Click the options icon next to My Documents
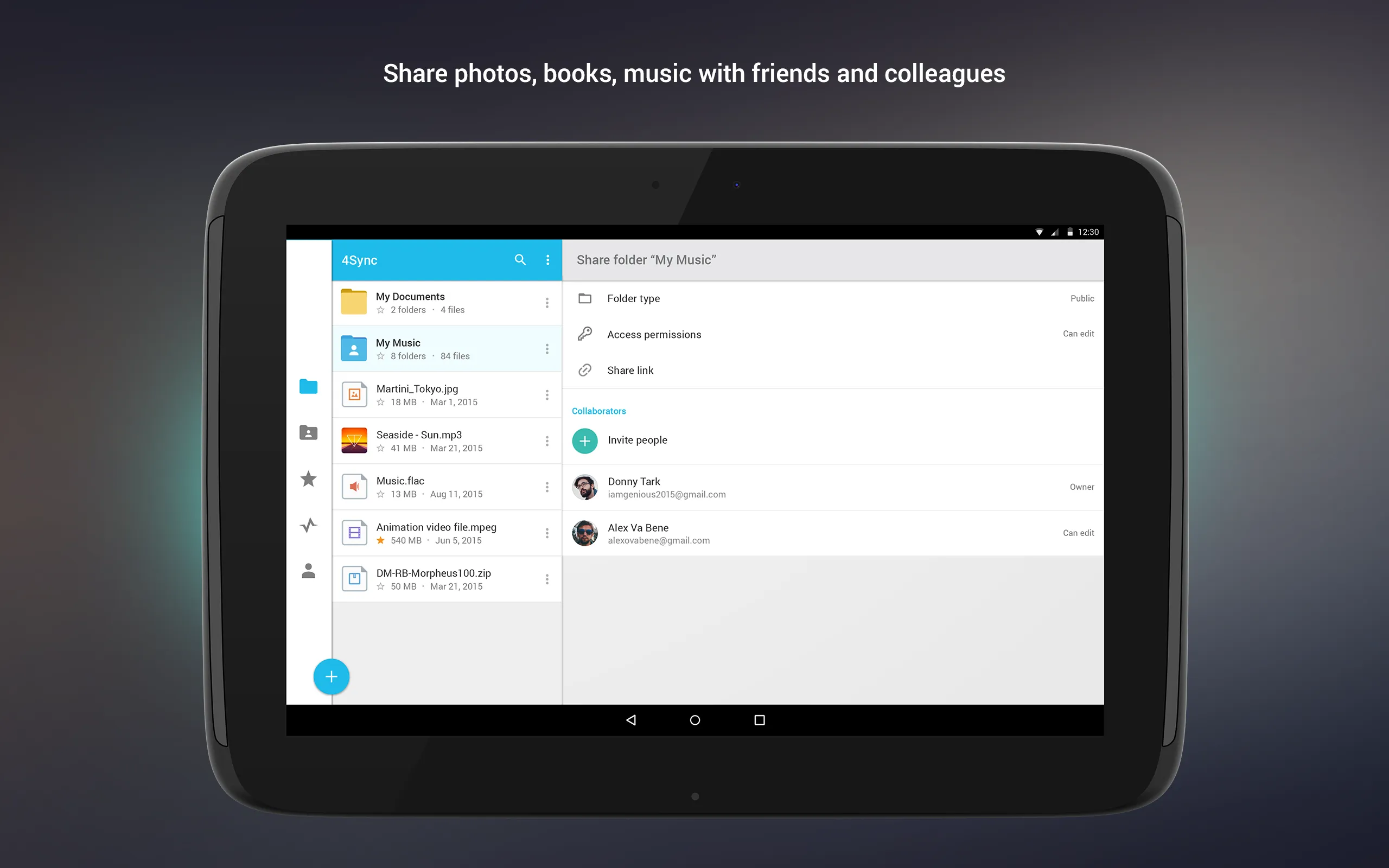Screen dimensions: 1389x868 [x=548, y=302]
